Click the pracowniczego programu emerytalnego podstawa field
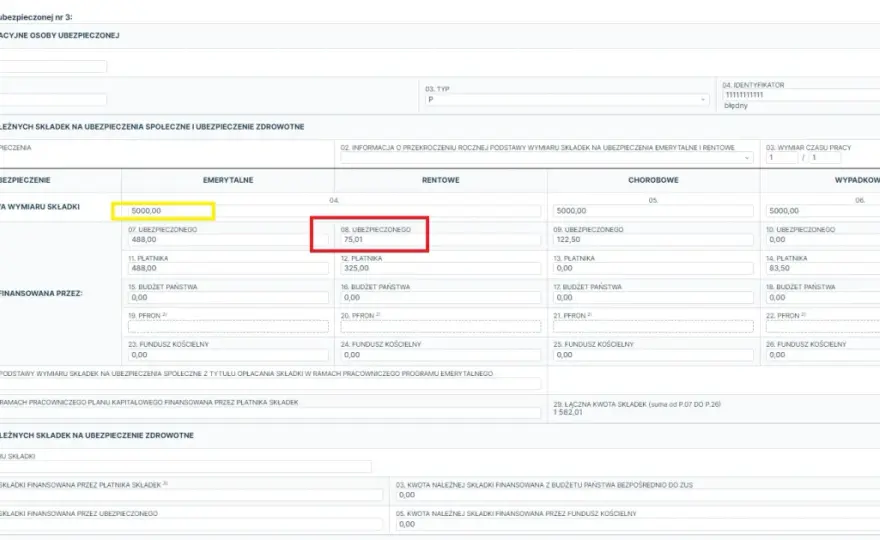The width and height of the screenshot is (880, 540). pos(271,383)
